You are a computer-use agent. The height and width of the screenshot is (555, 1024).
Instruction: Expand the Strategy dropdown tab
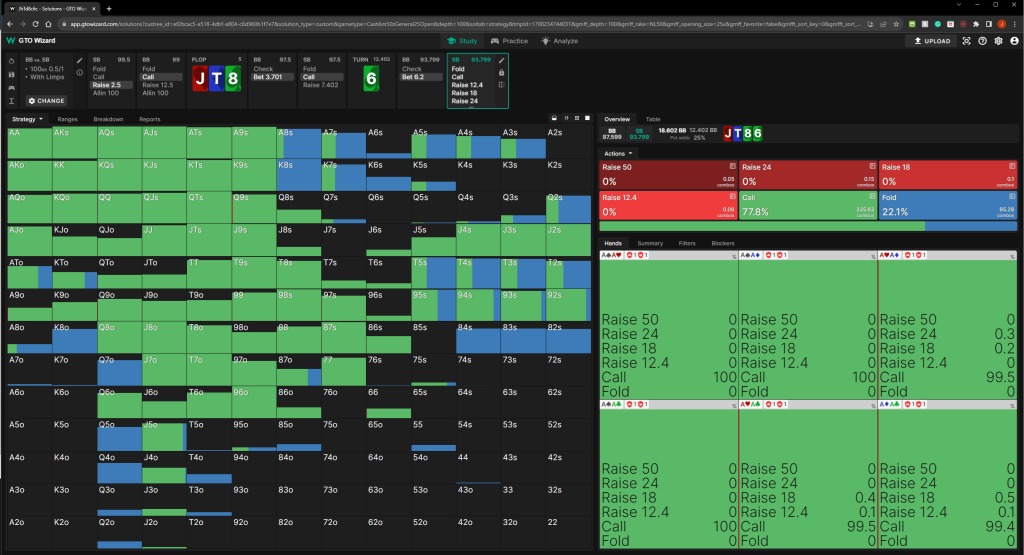point(26,119)
